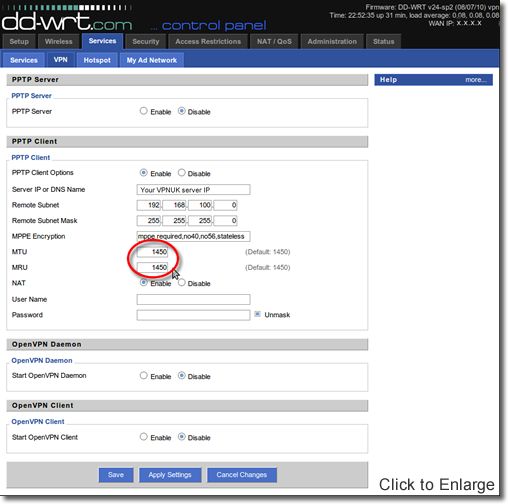Screen dimensions: 508x504
Task: Click the Apply Settings button
Action: point(170,475)
